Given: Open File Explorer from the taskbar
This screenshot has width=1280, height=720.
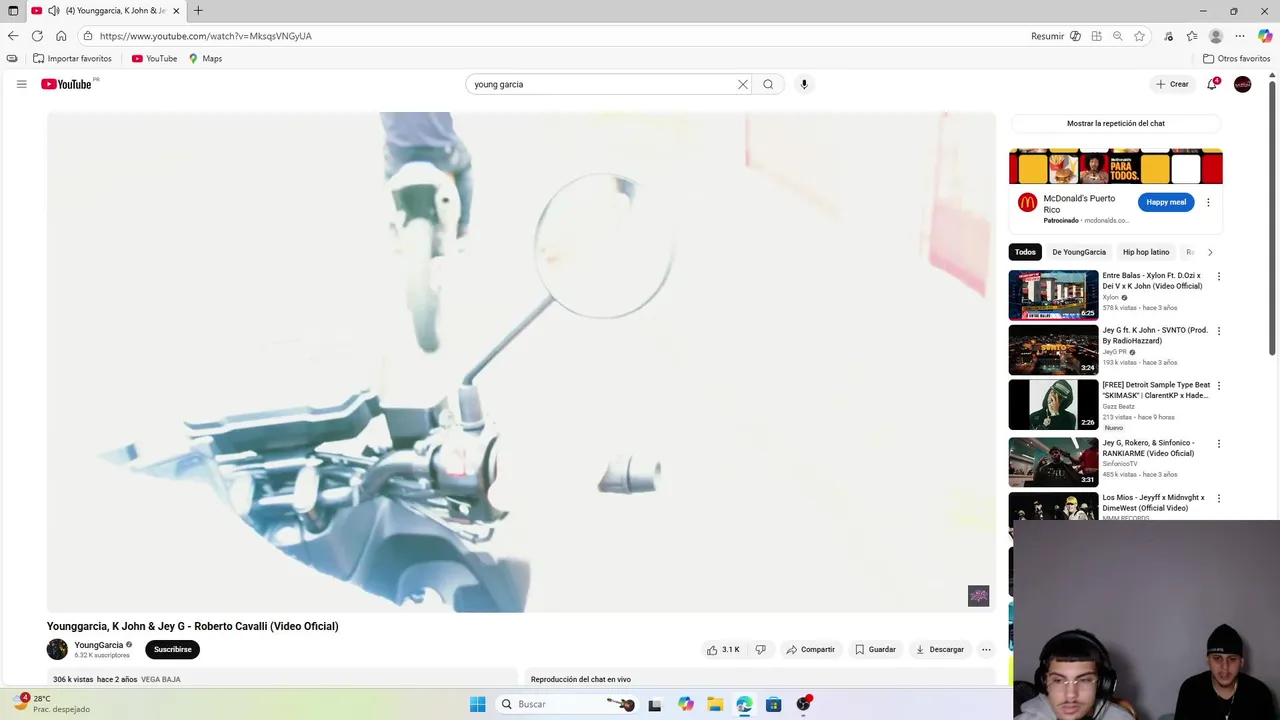Looking at the screenshot, I should tap(715, 704).
